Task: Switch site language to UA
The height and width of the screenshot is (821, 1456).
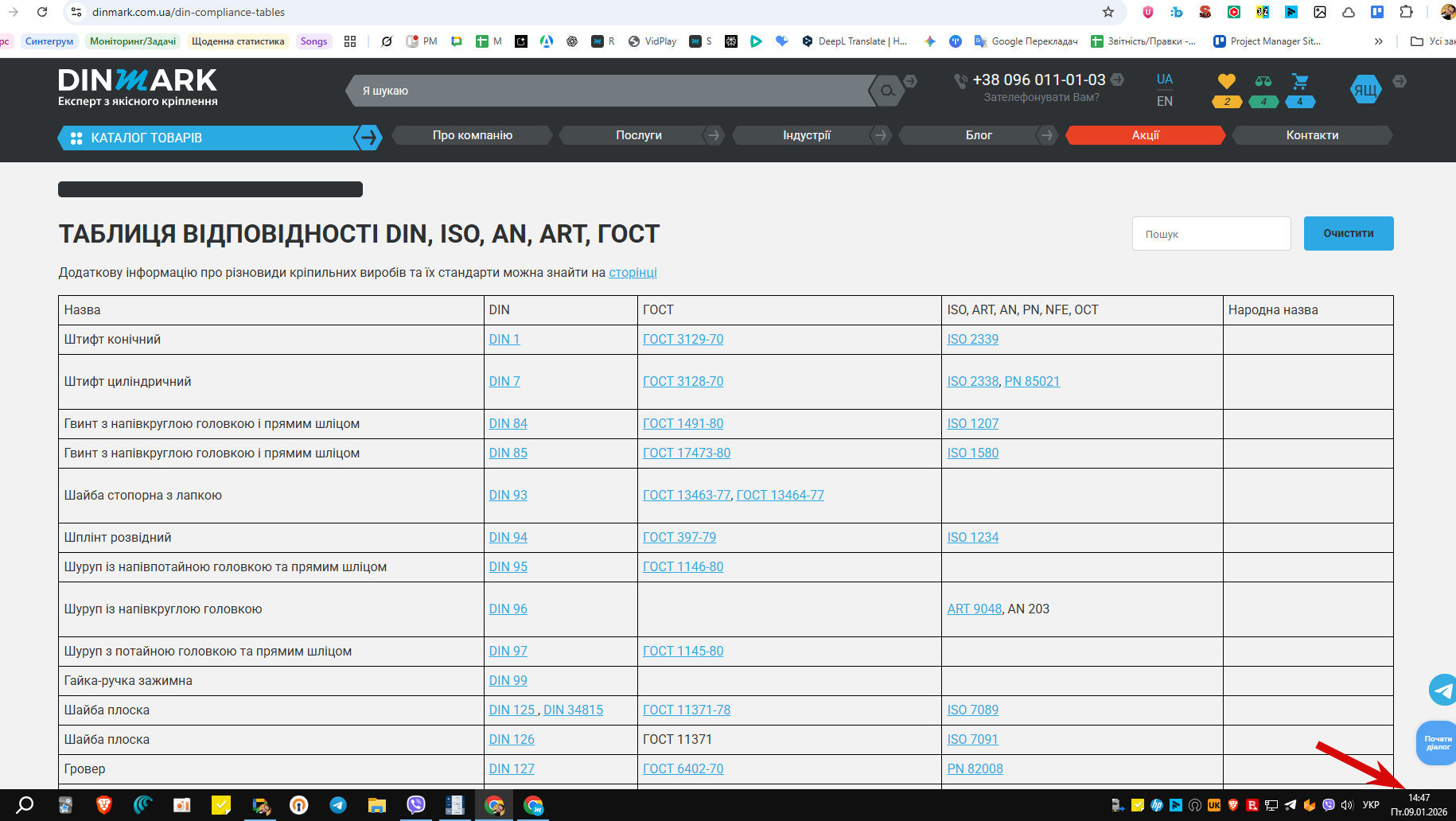Action: pos(1165,80)
